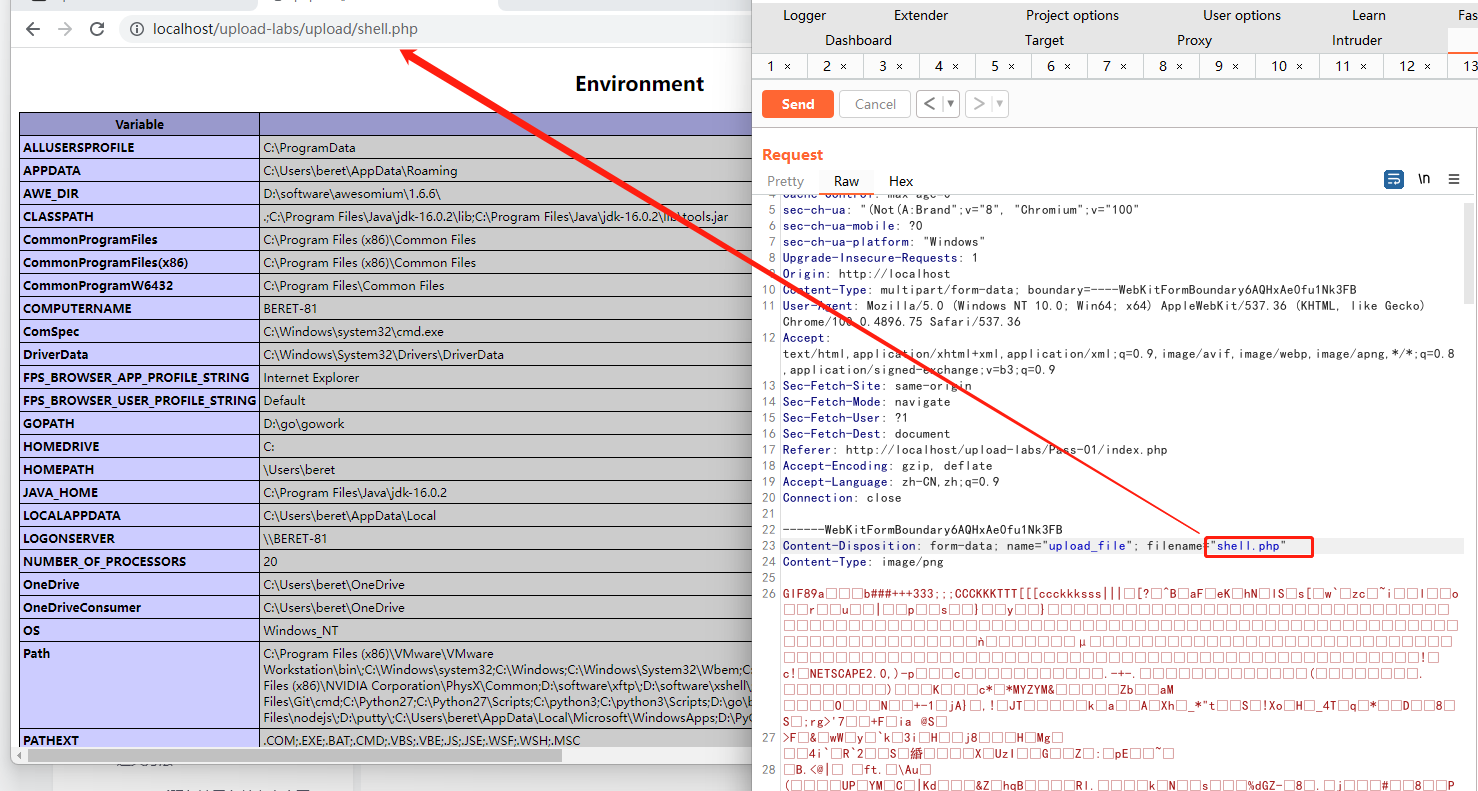Click the browser address bar URL
1478x791 pixels.
tap(285, 29)
